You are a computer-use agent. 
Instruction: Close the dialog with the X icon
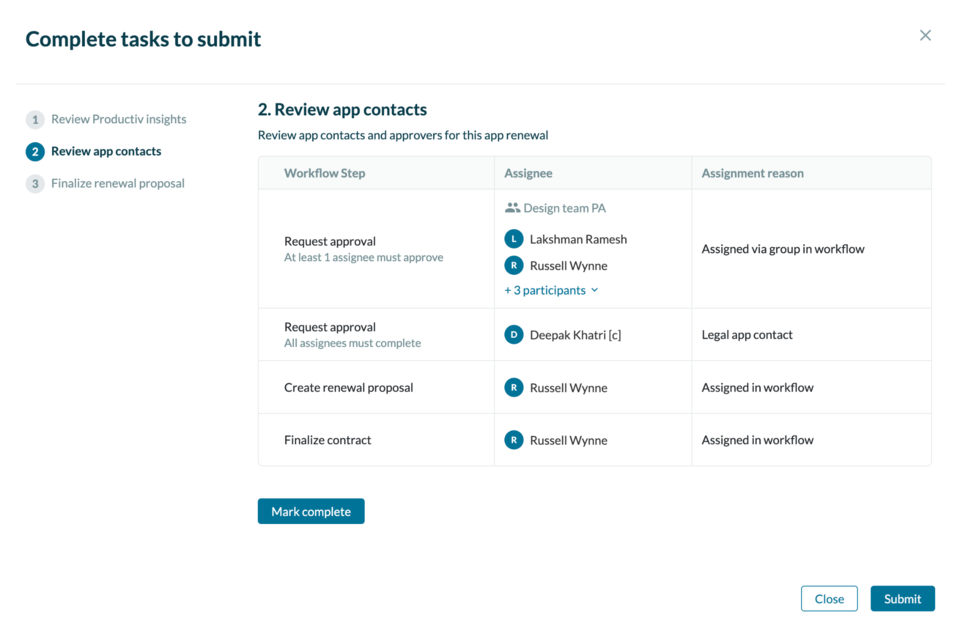pos(925,36)
